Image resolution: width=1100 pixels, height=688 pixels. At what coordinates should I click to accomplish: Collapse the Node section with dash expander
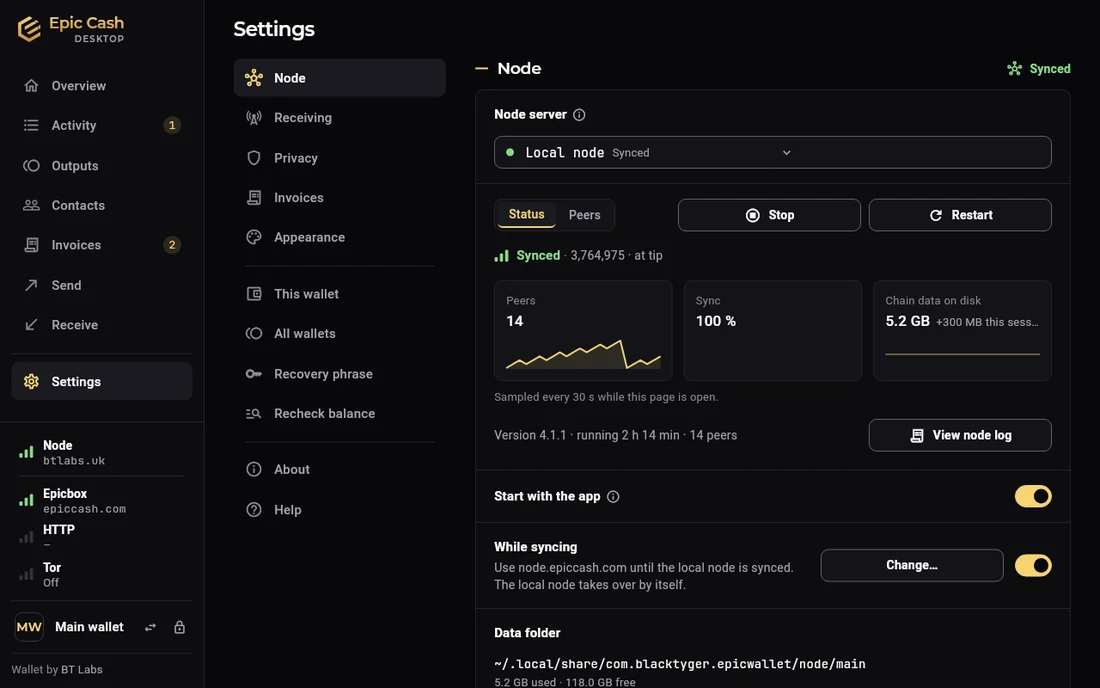(481, 69)
